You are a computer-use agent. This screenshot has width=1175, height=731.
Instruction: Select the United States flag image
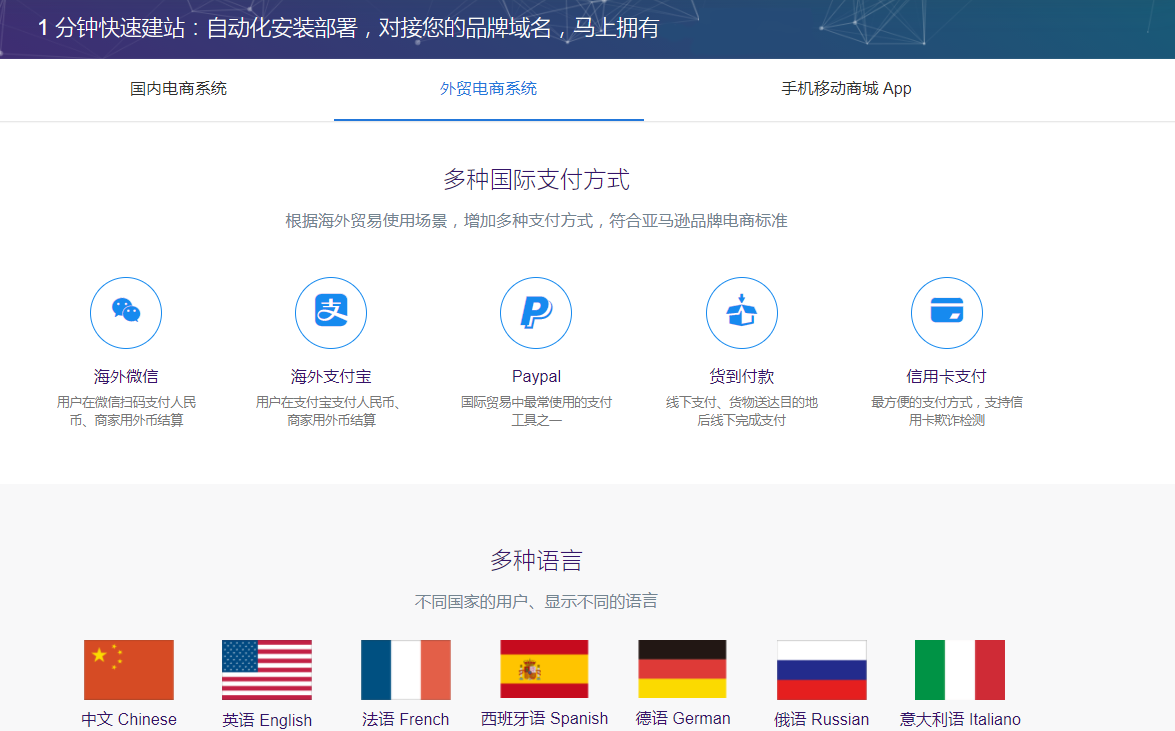point(267,670)
